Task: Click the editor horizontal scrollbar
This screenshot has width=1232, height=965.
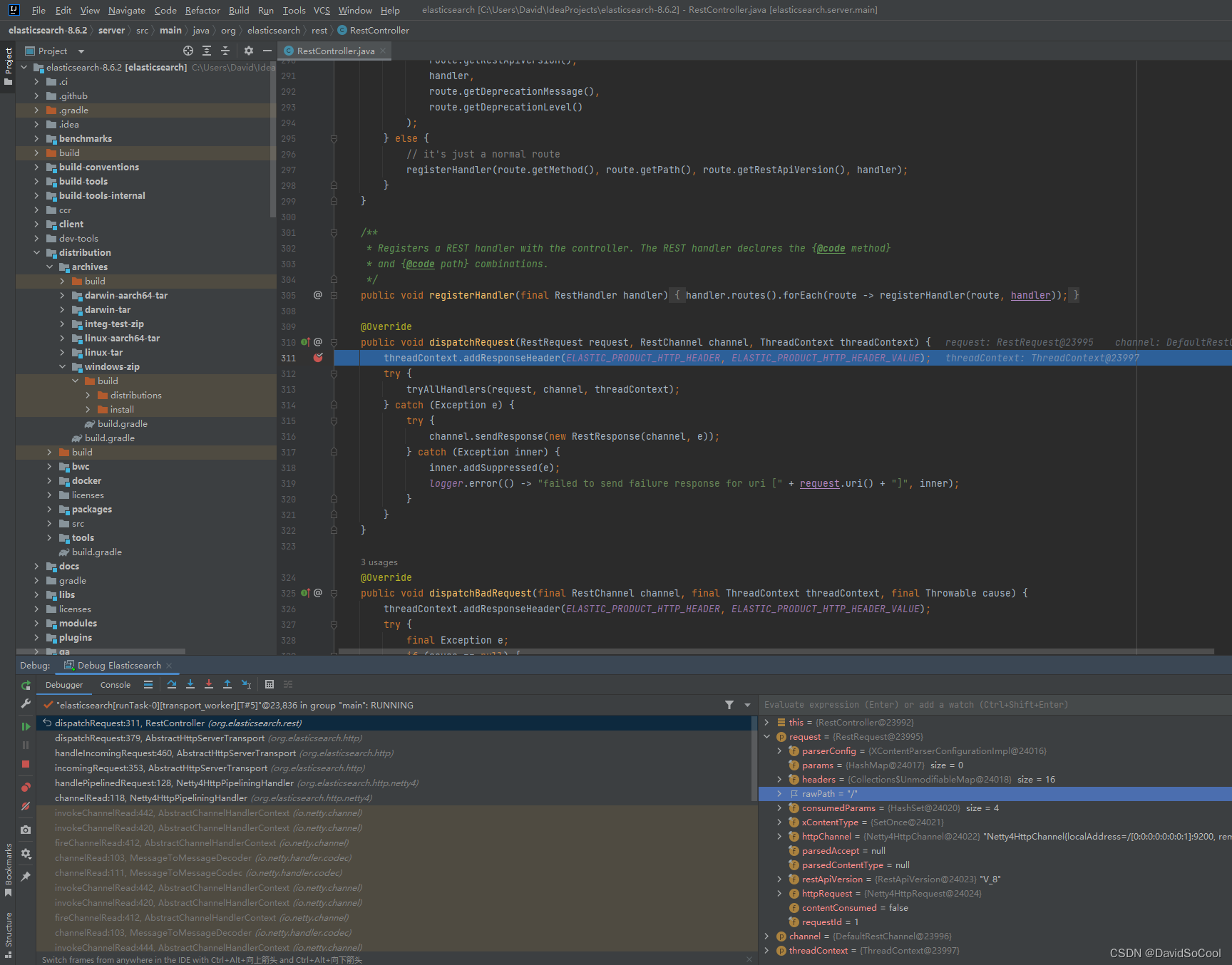Action: coord(776,651)
